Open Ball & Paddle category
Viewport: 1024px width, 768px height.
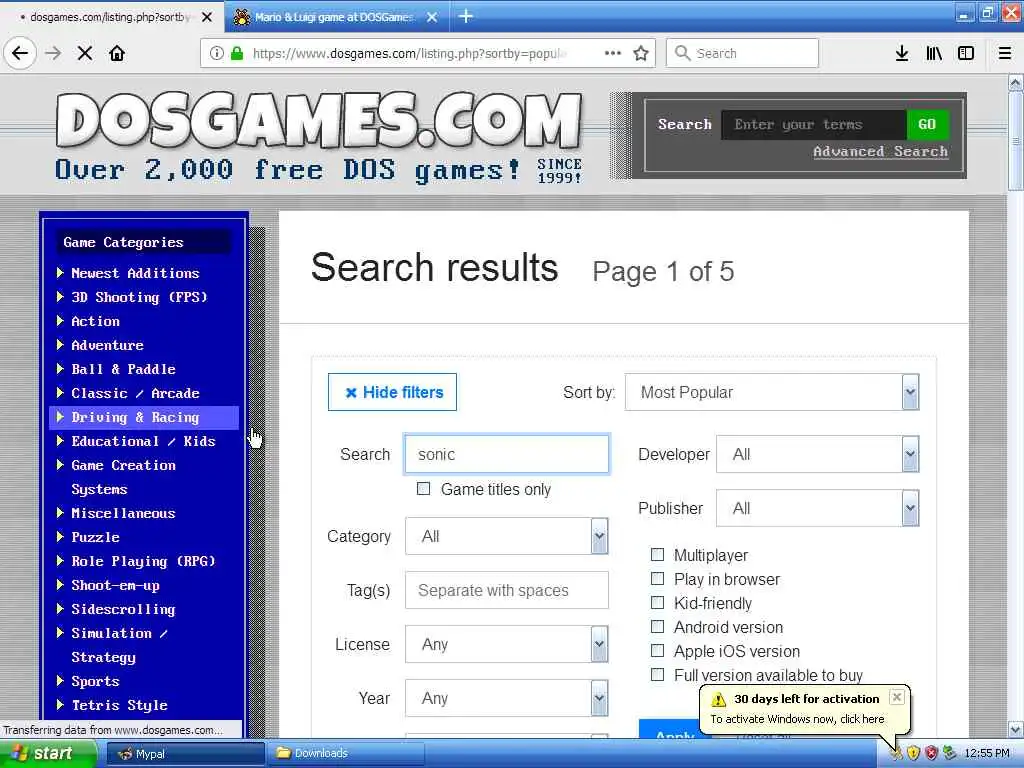[123, 369]
